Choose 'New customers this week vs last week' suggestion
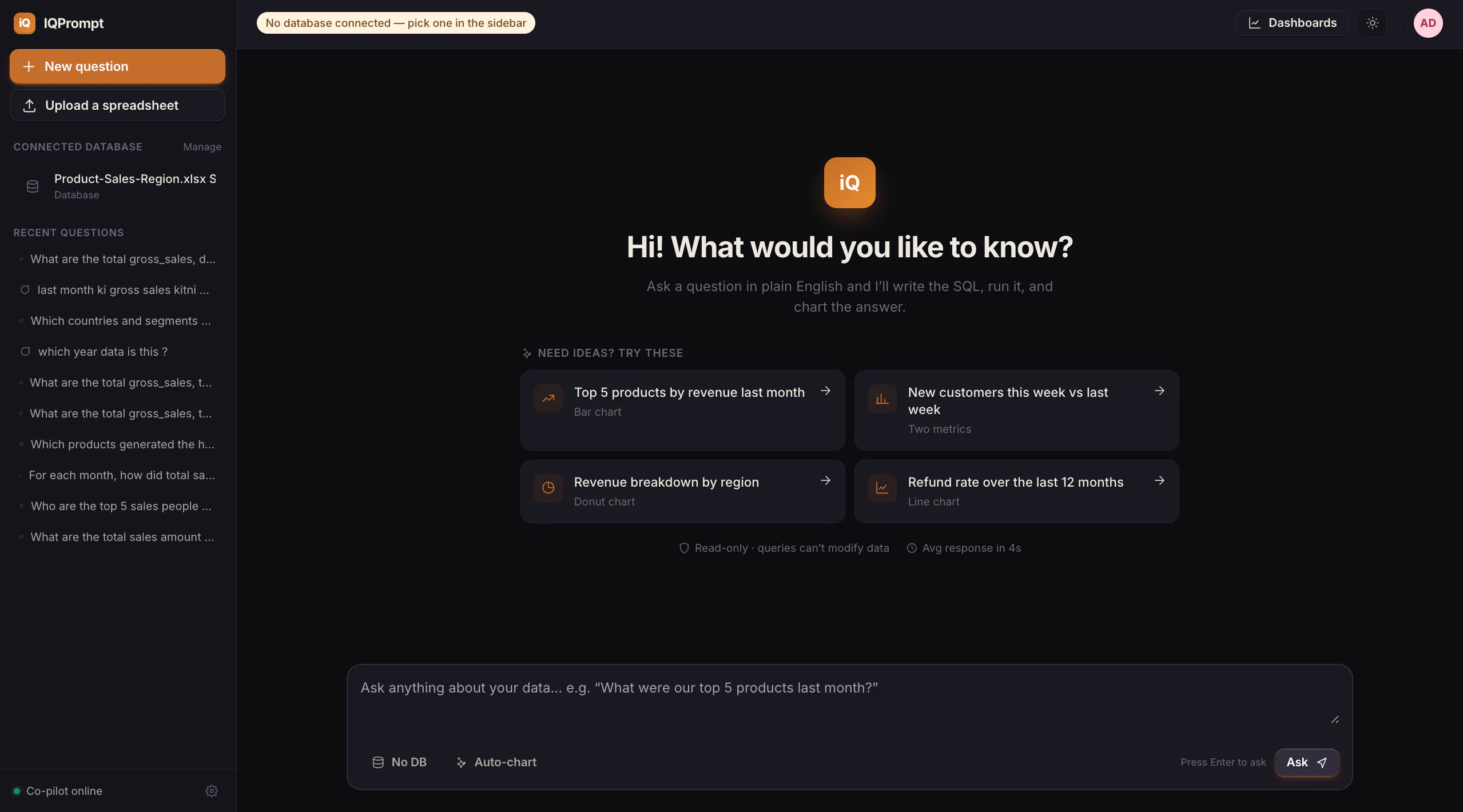 [1016, 410]
